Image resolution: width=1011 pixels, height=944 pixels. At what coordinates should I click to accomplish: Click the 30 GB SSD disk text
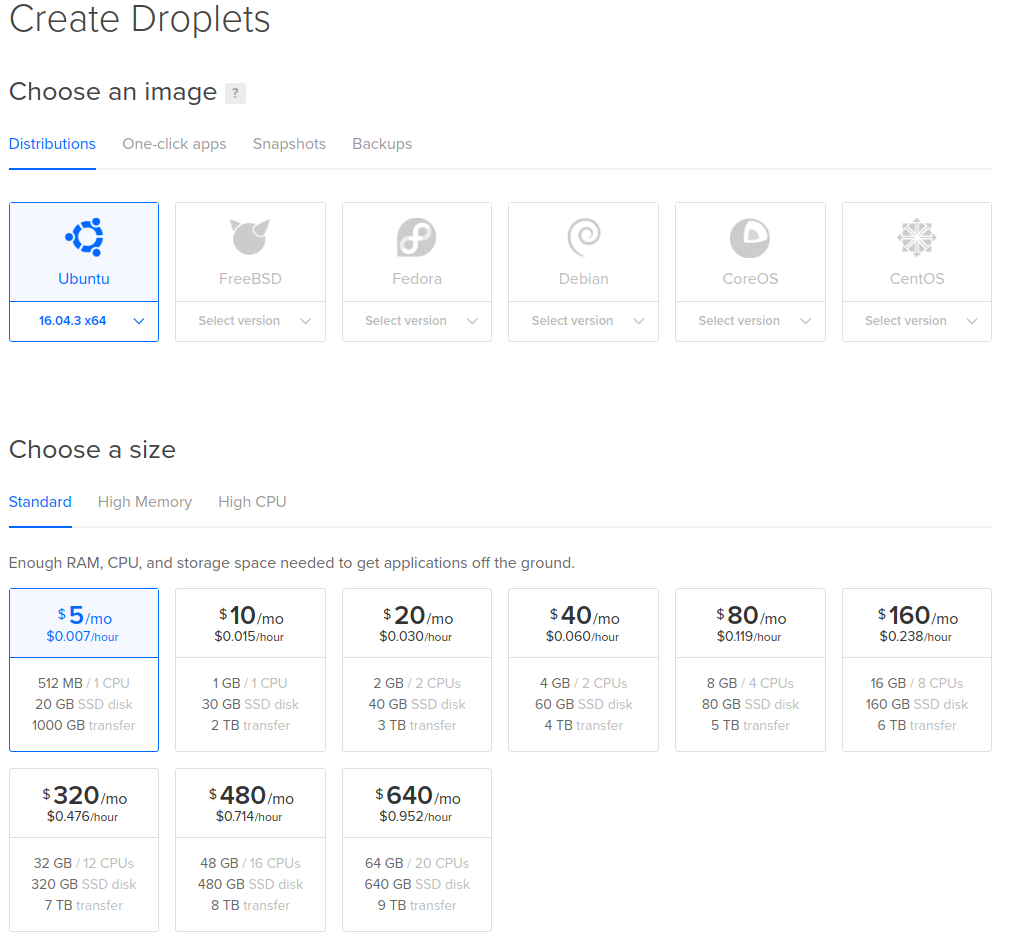(x=250, y=704)
